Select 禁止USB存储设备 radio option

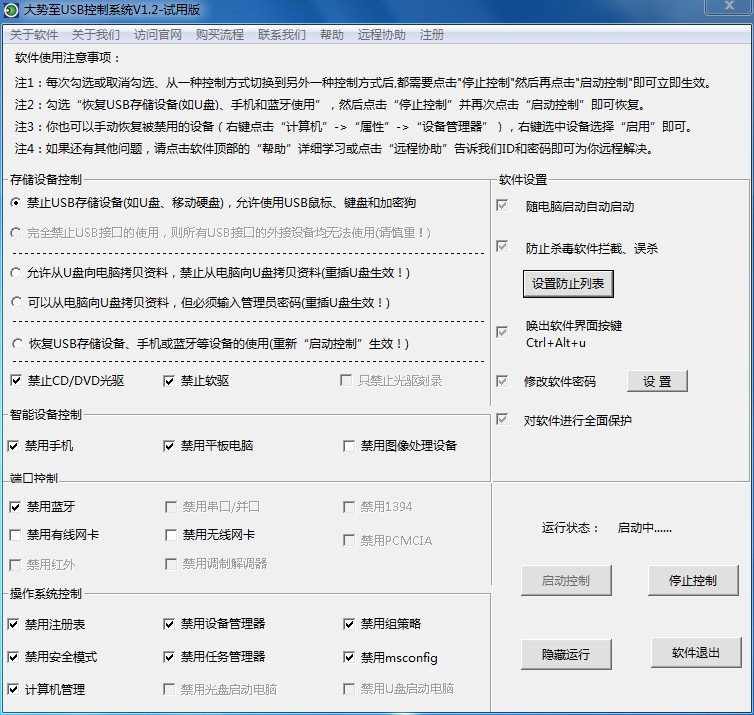tap(16, 203)
